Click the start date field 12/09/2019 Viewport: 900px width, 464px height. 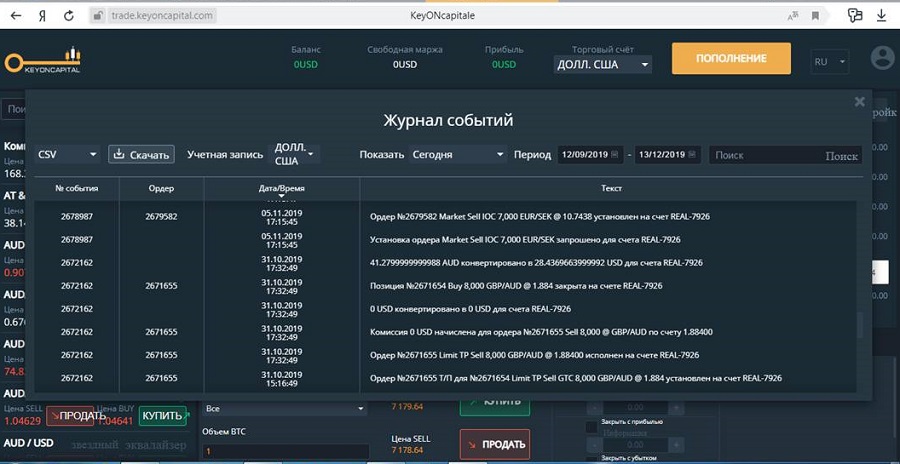point(591,154)
